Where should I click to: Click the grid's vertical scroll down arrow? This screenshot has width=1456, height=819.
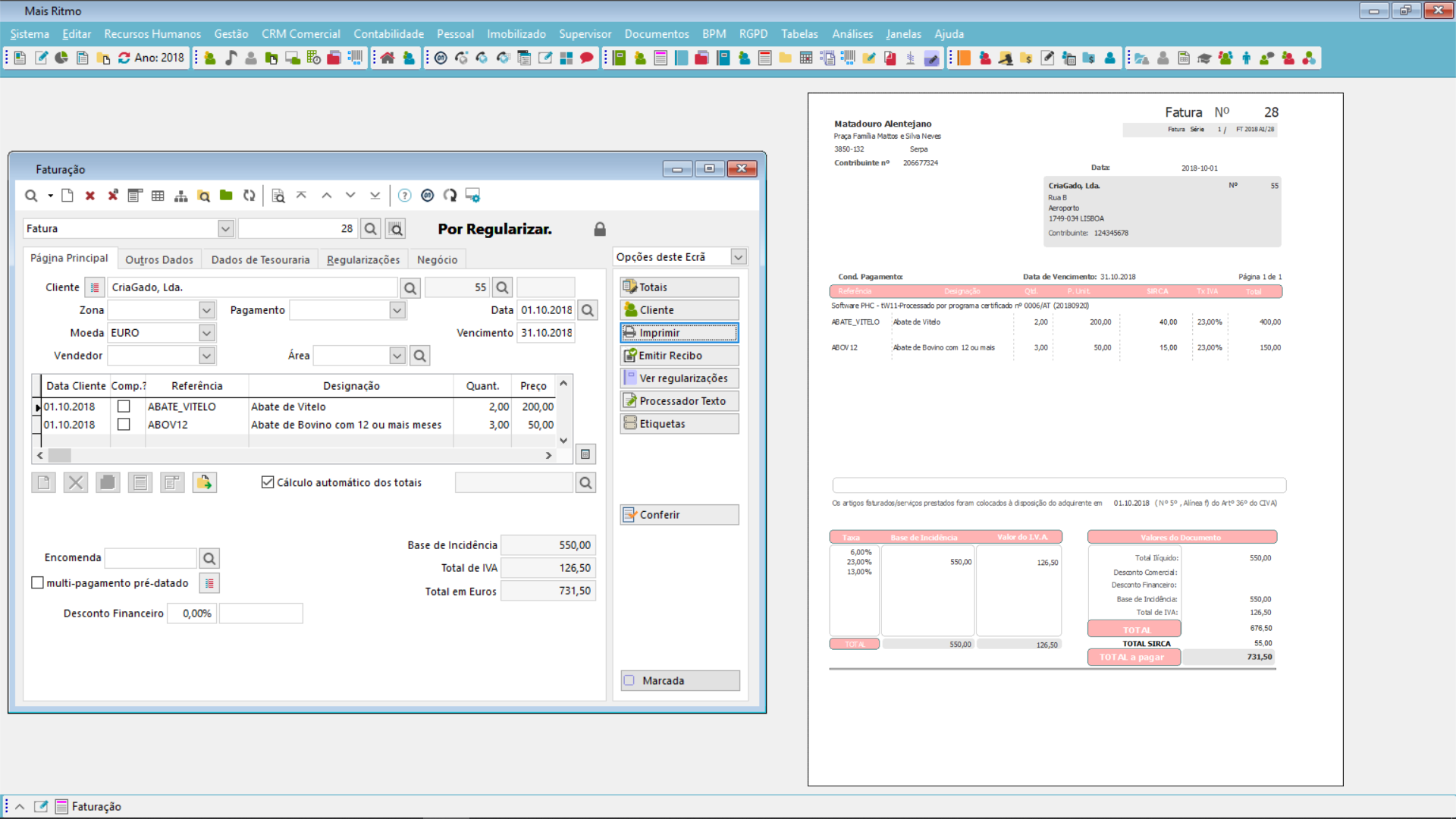point(563,441)
